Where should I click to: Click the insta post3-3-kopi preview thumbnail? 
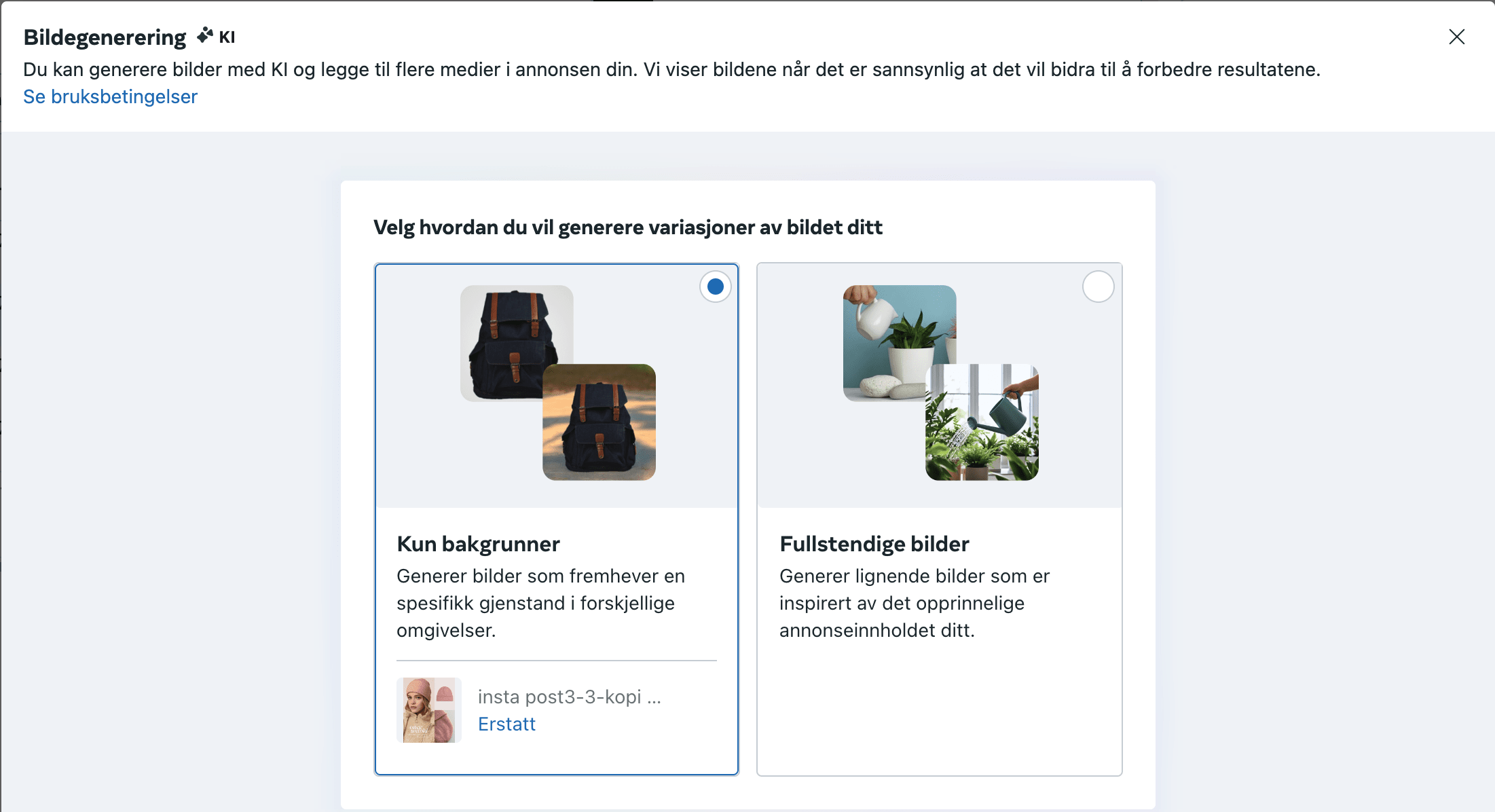[x=428, y=709]
